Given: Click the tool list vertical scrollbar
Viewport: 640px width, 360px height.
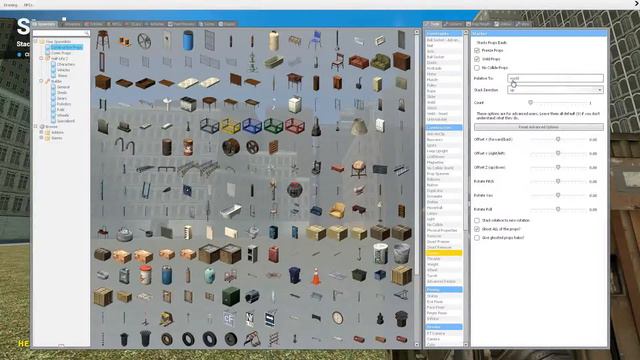Looking at the screenshot, I should [x=465, y=188].
